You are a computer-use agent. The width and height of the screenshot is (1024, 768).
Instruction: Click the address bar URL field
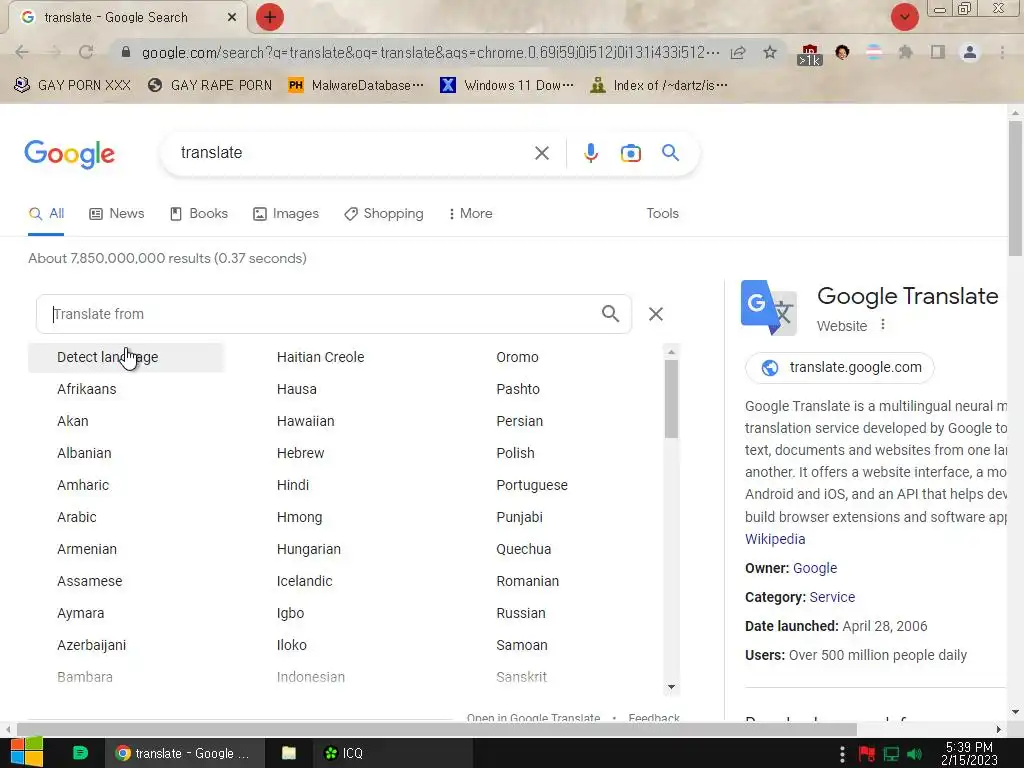430,52
